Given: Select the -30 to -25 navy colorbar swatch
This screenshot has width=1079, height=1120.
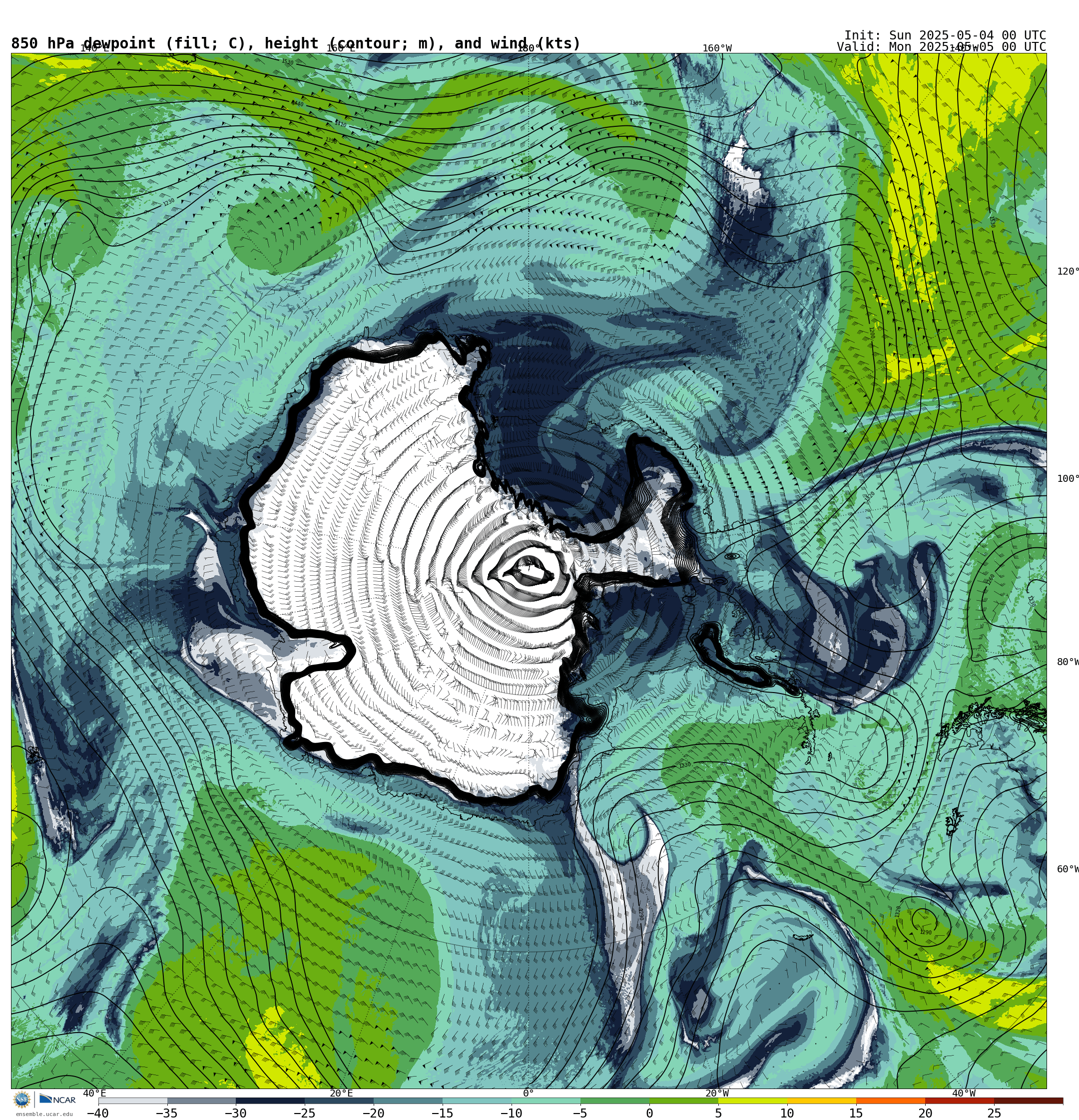Looking at the screenshot, I should 270,1101.
